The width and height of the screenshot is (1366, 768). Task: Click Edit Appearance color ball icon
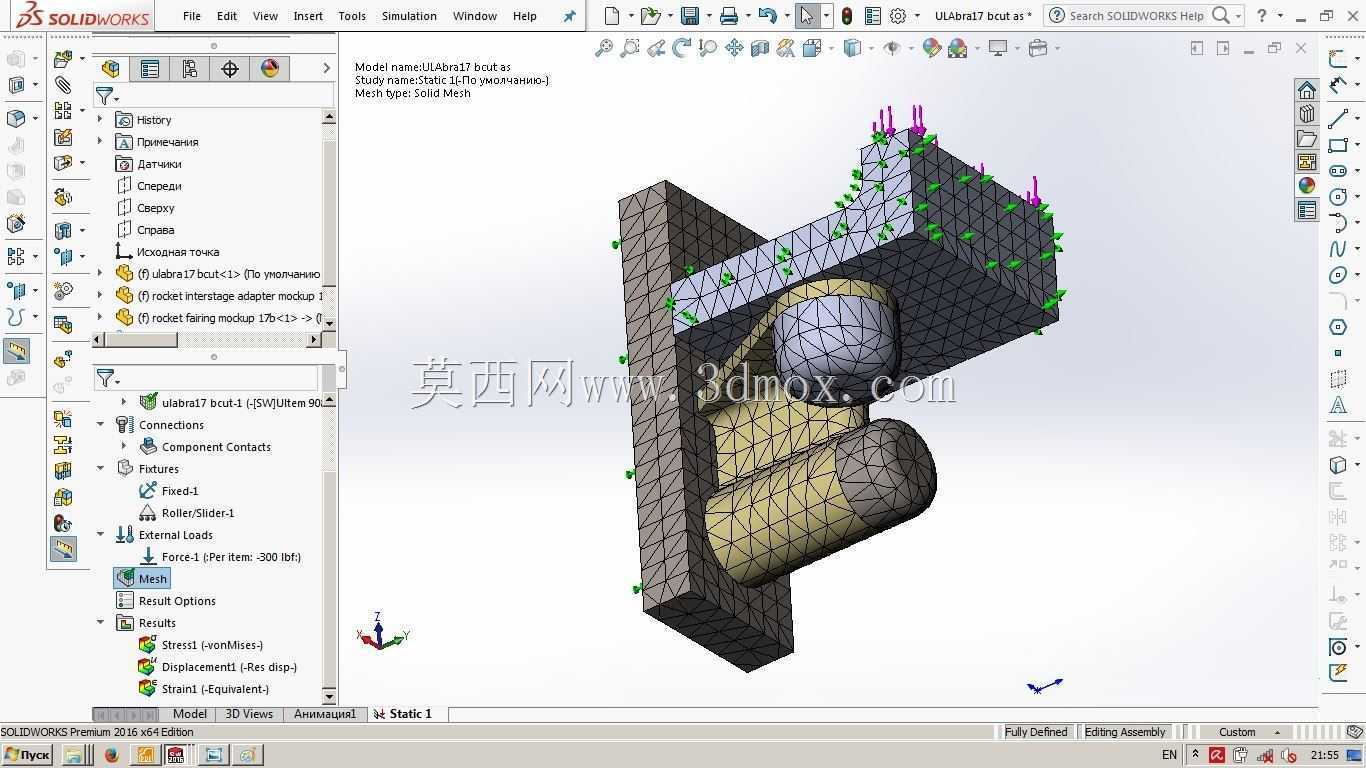[931, 48]
